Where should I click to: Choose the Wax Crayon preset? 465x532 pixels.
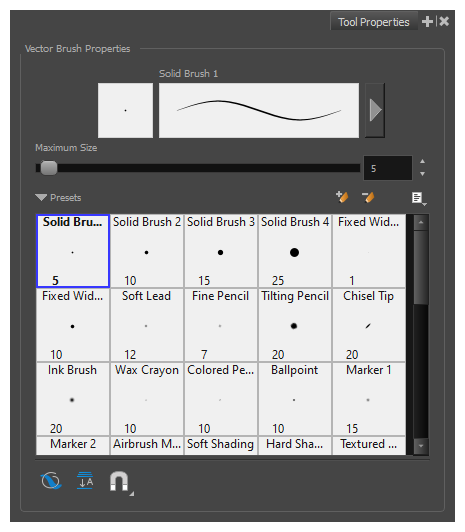click(147, 399)
